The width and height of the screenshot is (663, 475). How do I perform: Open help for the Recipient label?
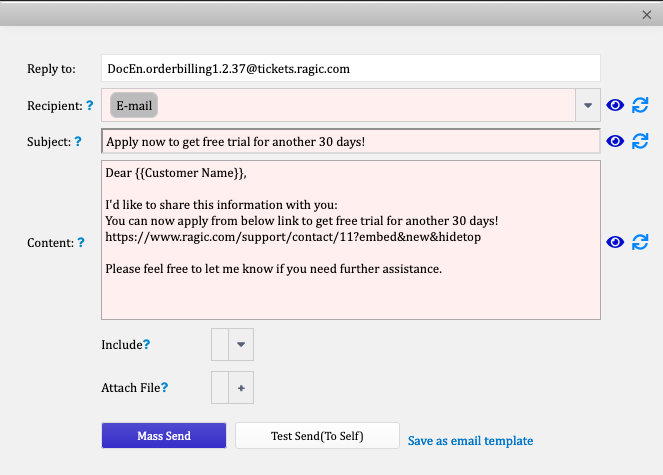(x=90, y=105)
